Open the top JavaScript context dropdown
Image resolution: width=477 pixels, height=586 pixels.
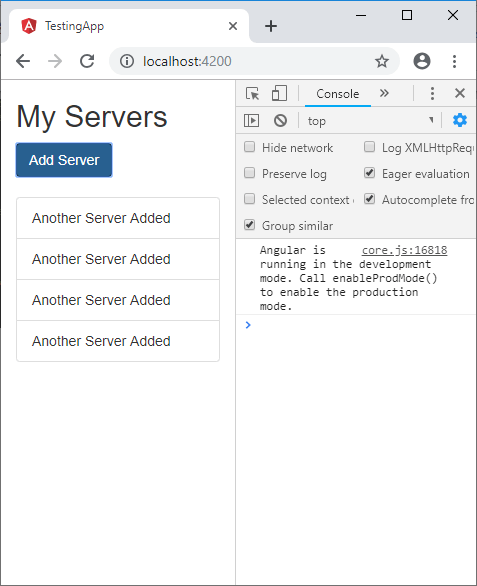(370, 121)
